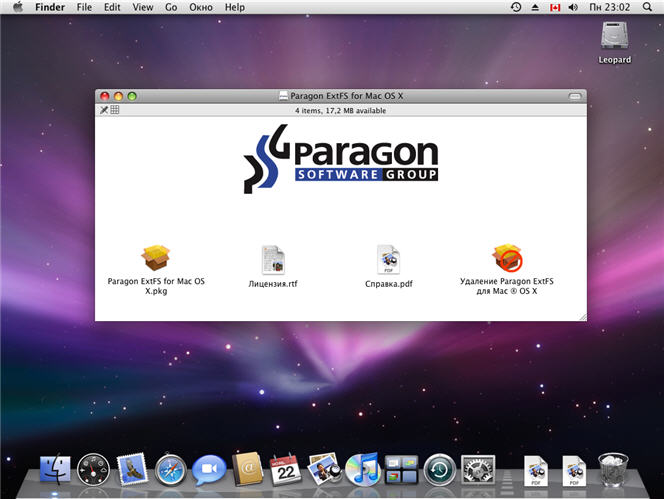Open the Edit menu
The image size is (664, 499).
112,7
